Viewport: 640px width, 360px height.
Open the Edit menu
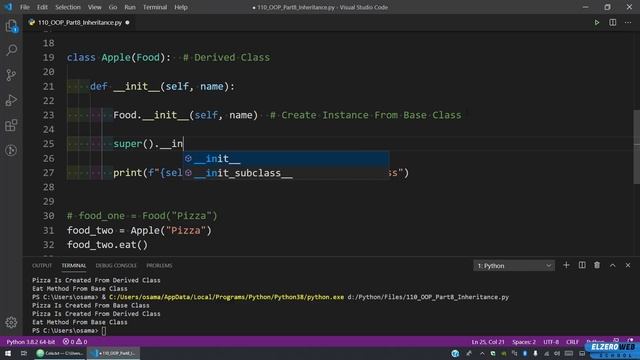point(42,7)
